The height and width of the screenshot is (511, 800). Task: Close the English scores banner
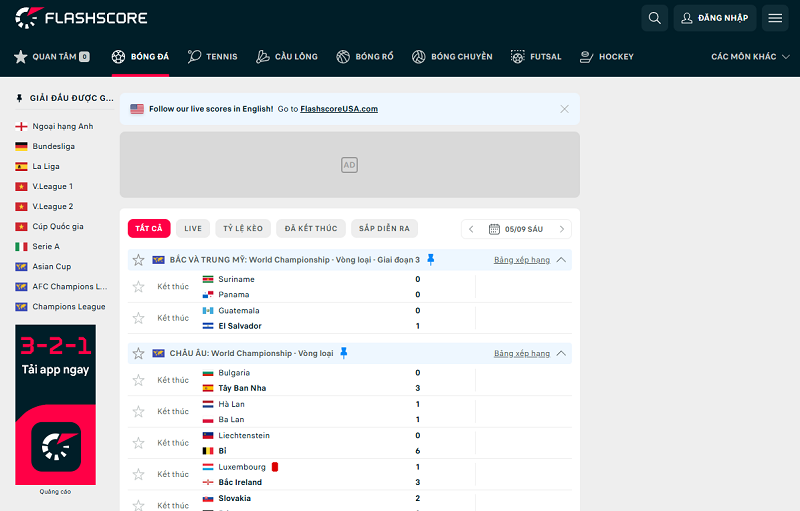tap(564, 109)
